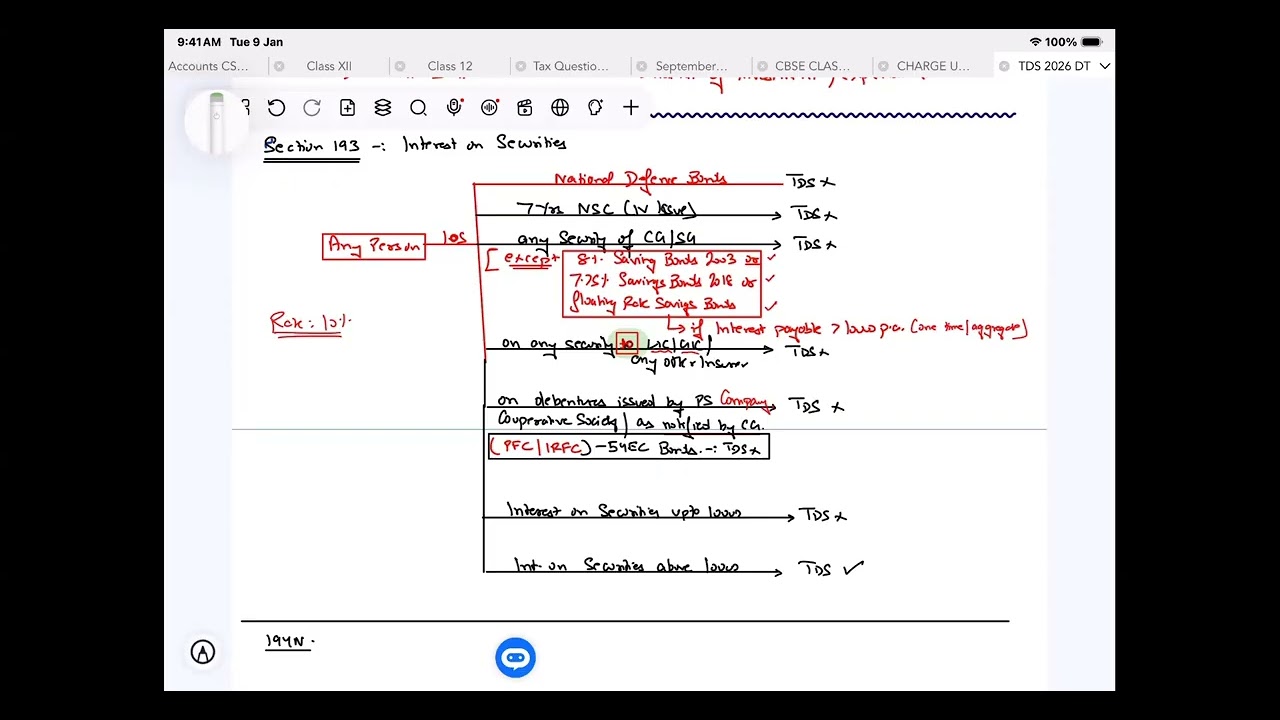This screenshot has height=720, width=1280.
Task: Tap the partly hidden icon left of undo
Action: click(x=245, y=108)
